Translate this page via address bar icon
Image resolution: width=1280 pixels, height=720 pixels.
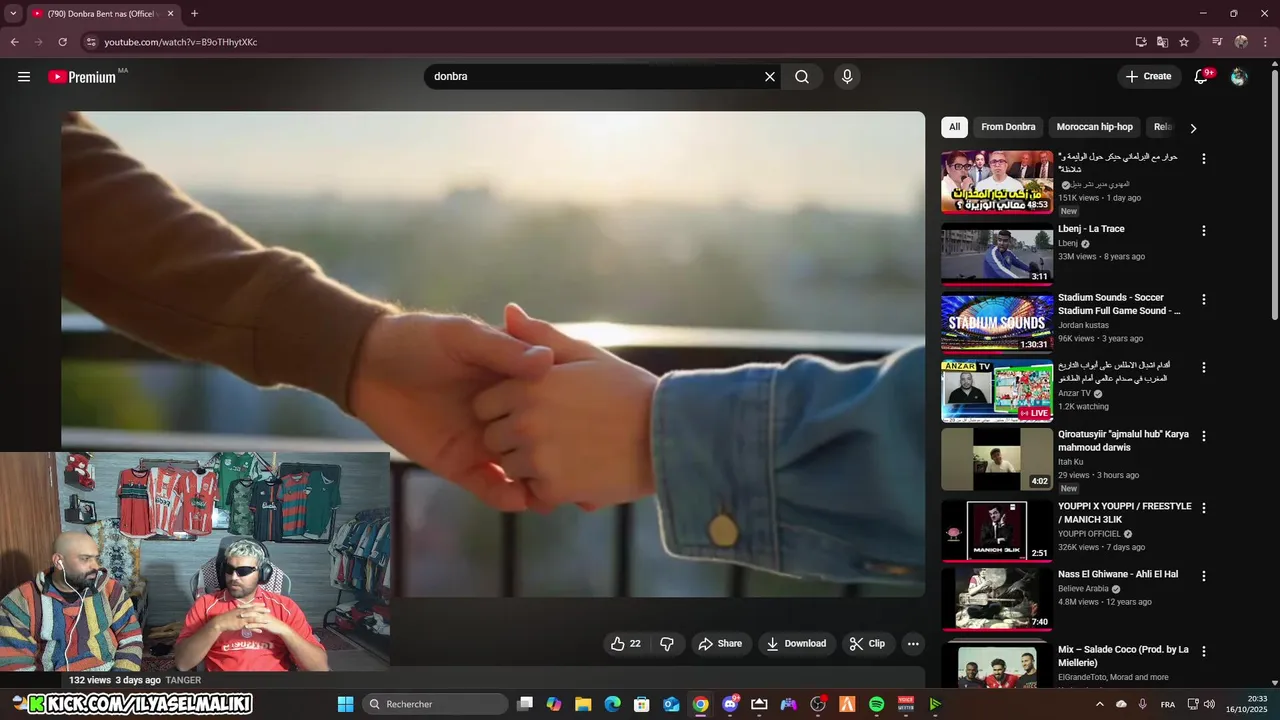[1162, 42]
